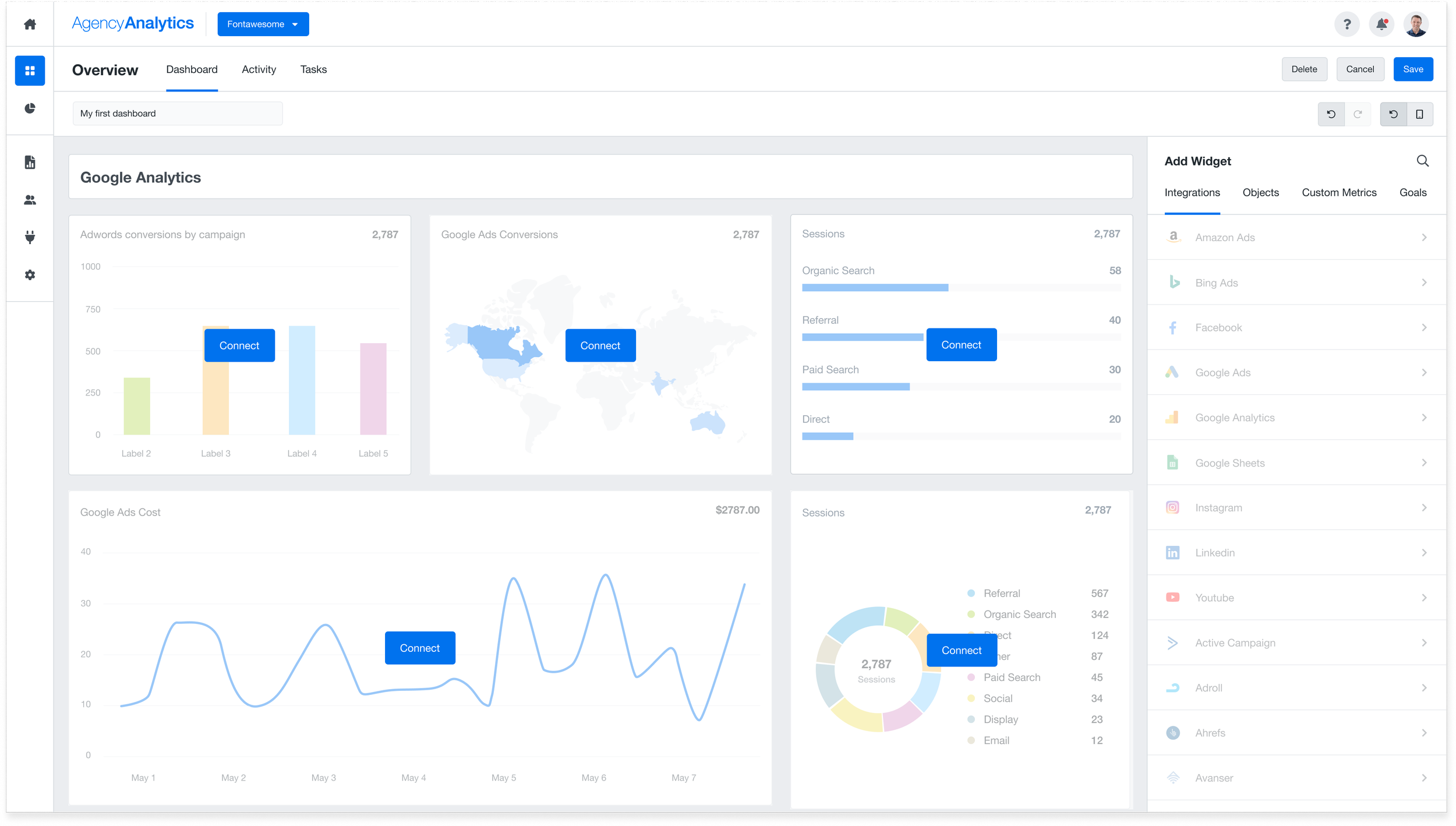
Task: Click the blue Referral legend dot
Action: pyautogui.click(x=971, y=594)
